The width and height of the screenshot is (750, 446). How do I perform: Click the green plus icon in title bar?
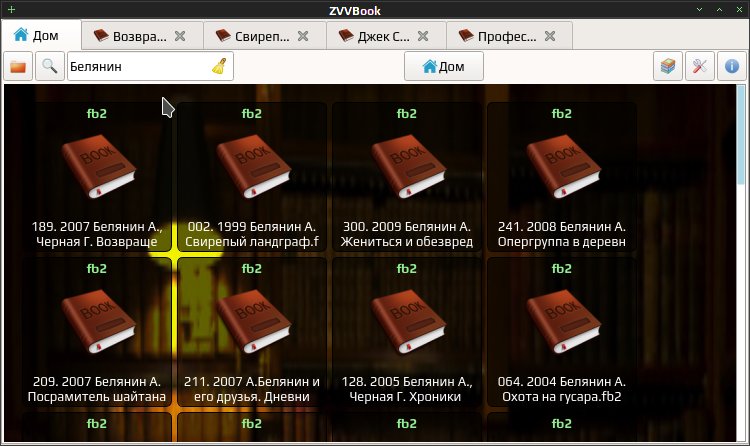[11, 10]
